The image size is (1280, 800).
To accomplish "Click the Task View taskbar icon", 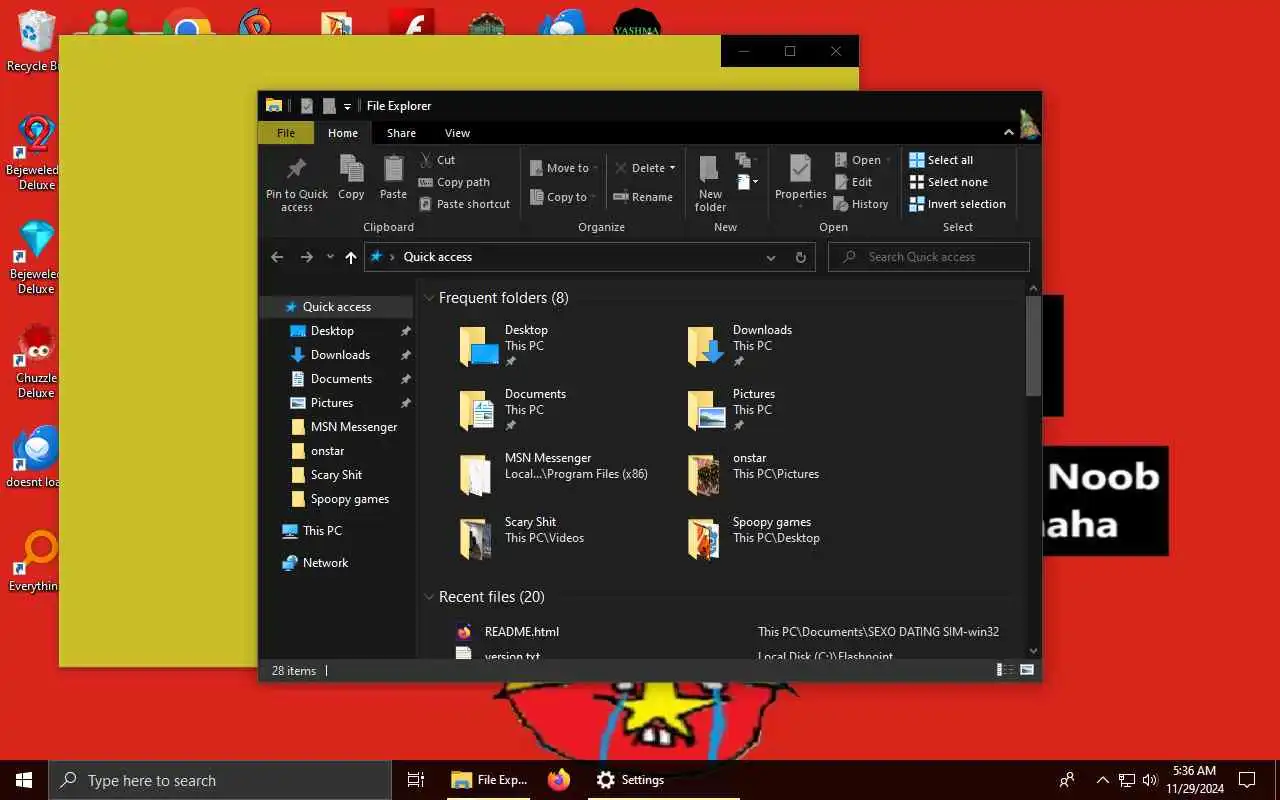I will (416, 780).
